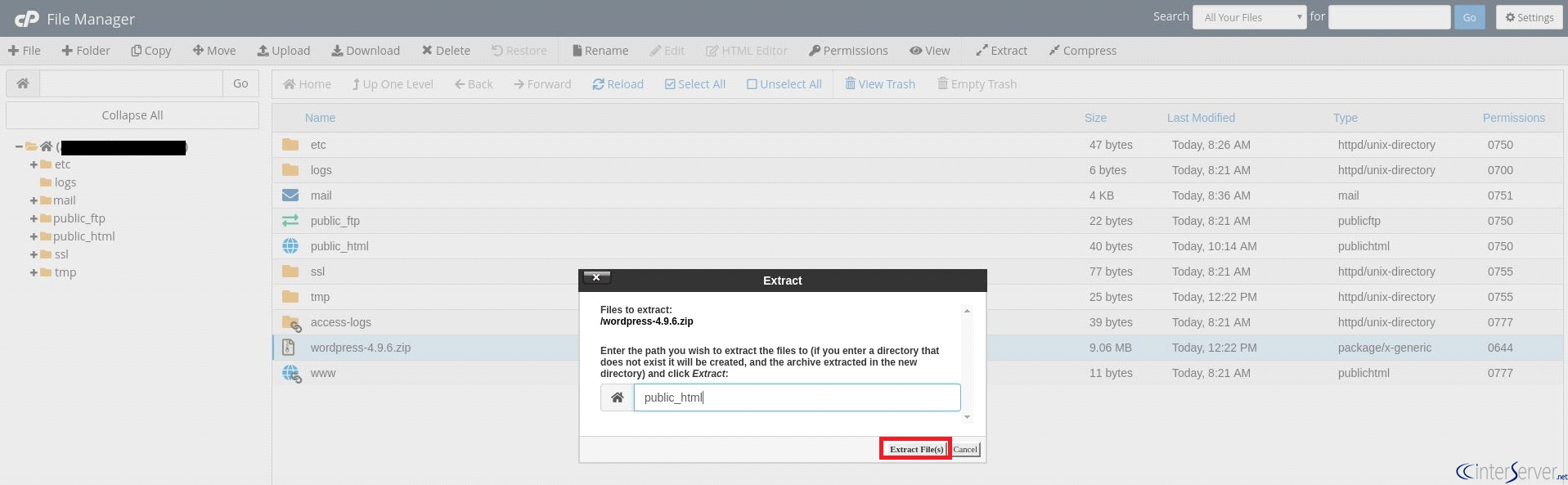This screenshot has height=485, width=1568.
Task: Click the Move toolbar button
Action: [x=214, y=51]
